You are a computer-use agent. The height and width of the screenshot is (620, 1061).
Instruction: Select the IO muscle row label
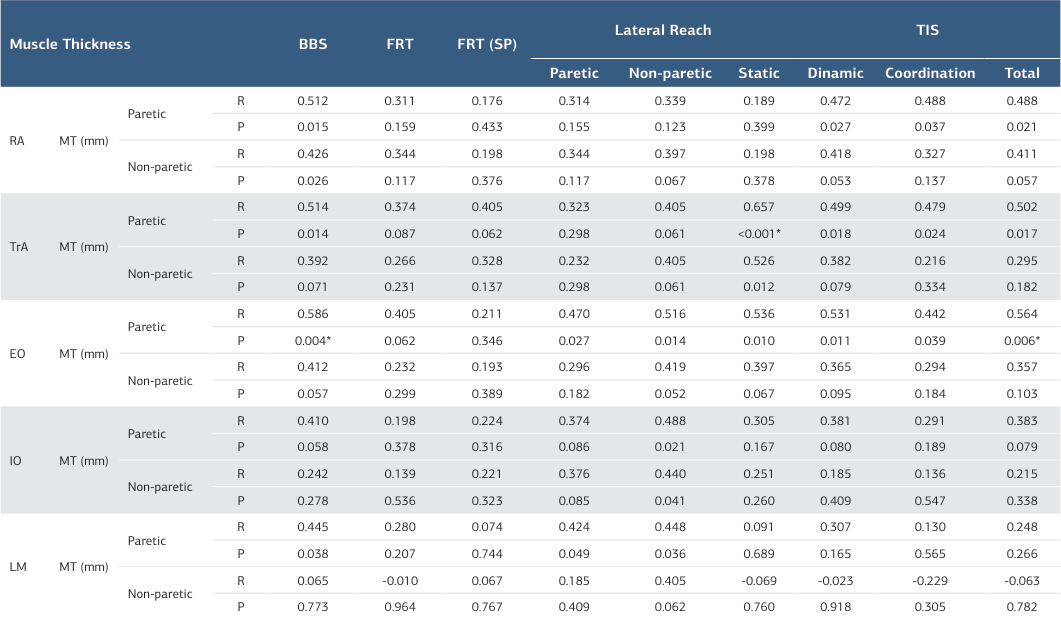[x=16, y=461]
